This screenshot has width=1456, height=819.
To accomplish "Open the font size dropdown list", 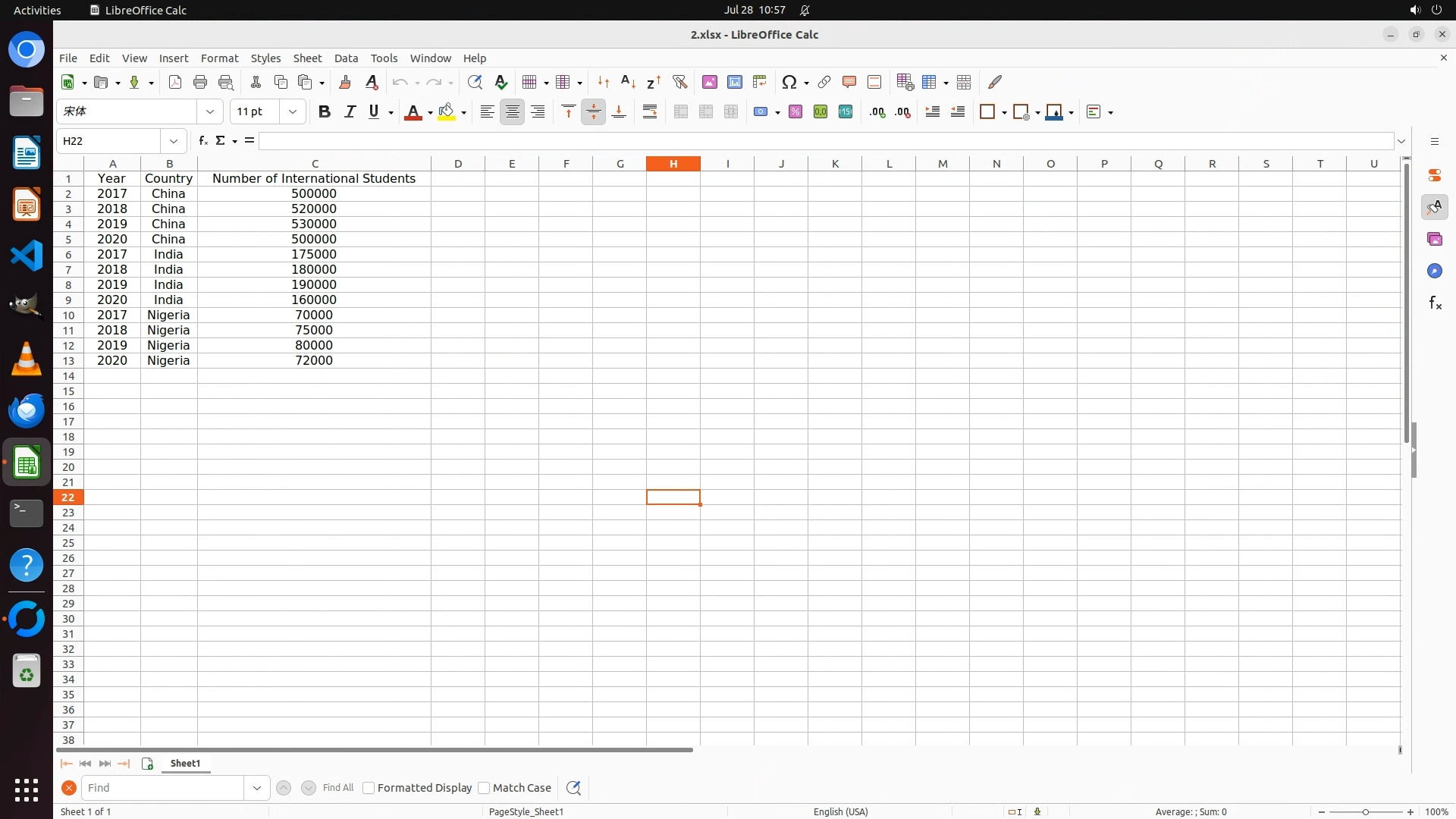I will point(293,112).
